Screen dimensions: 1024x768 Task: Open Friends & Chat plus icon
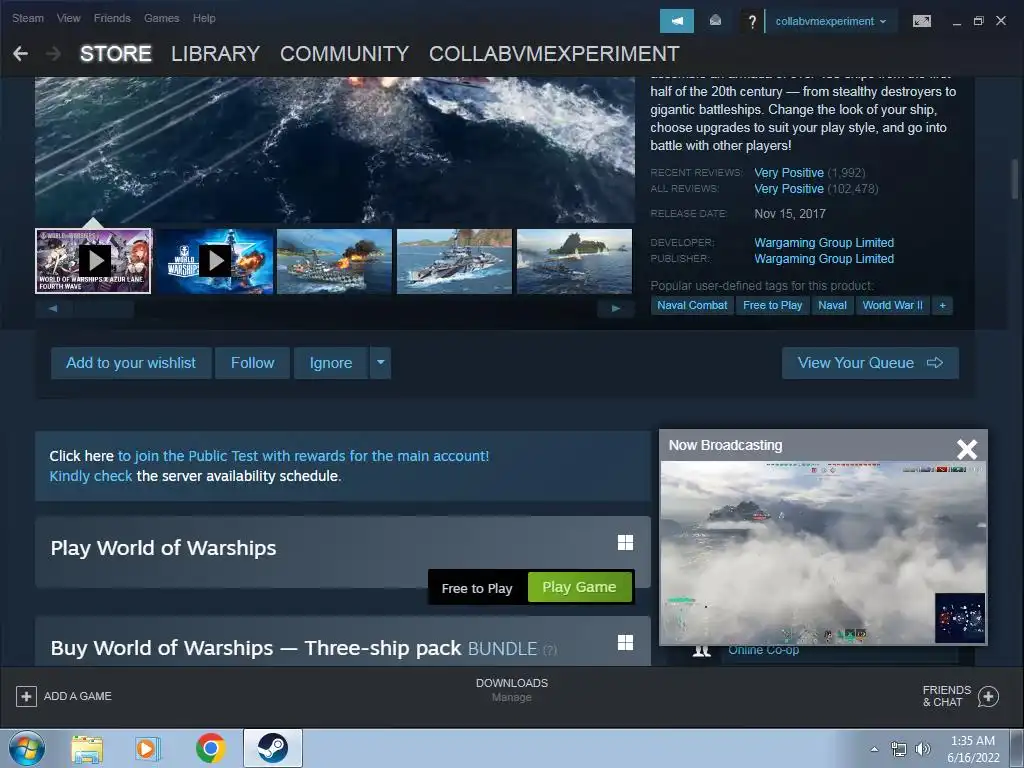coord(988,696)
